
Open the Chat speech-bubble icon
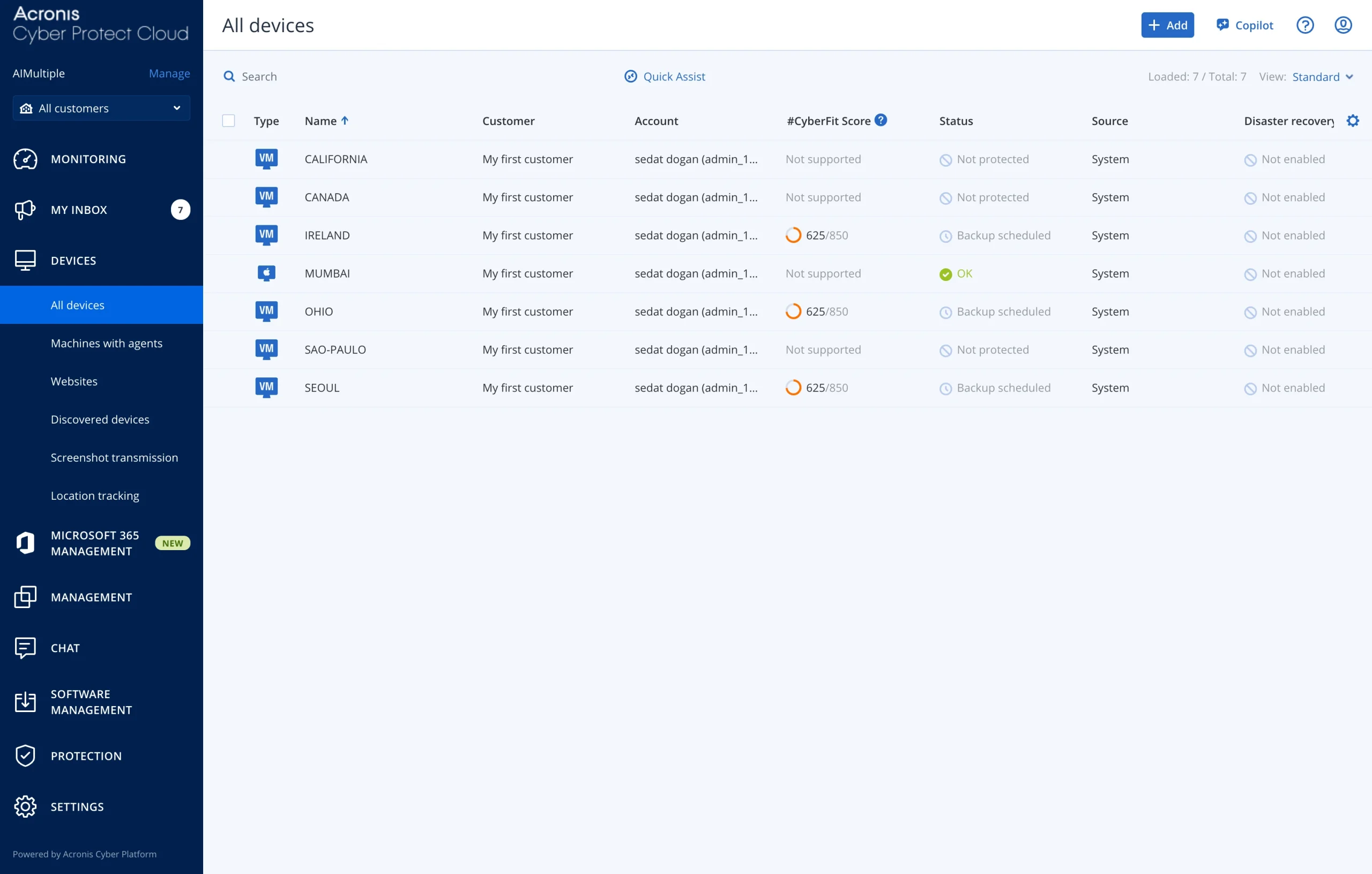[25, 648]
